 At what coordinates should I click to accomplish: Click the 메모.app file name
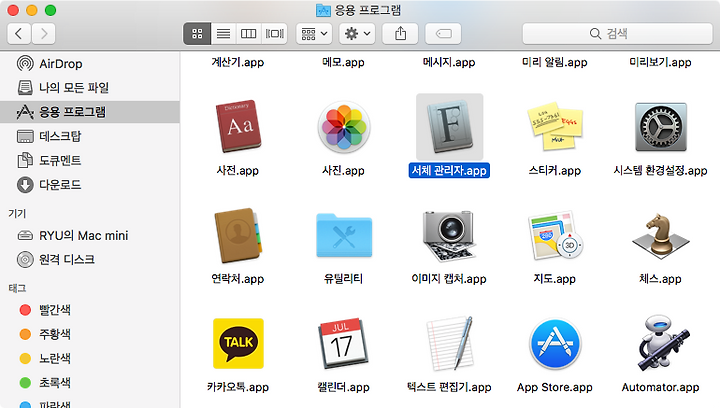coord(343,62)
